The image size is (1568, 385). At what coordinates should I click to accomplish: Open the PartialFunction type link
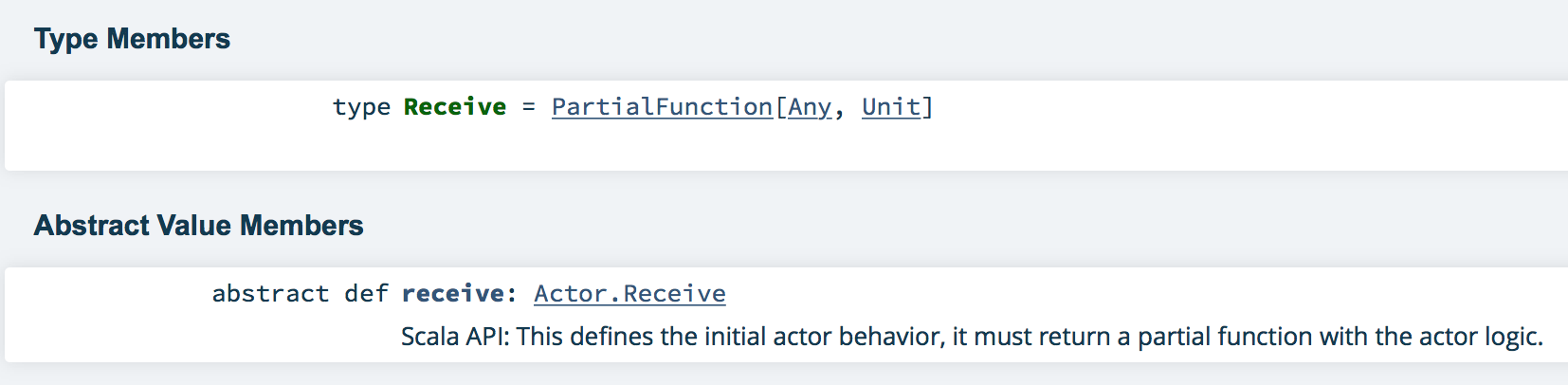pos(662,107)
